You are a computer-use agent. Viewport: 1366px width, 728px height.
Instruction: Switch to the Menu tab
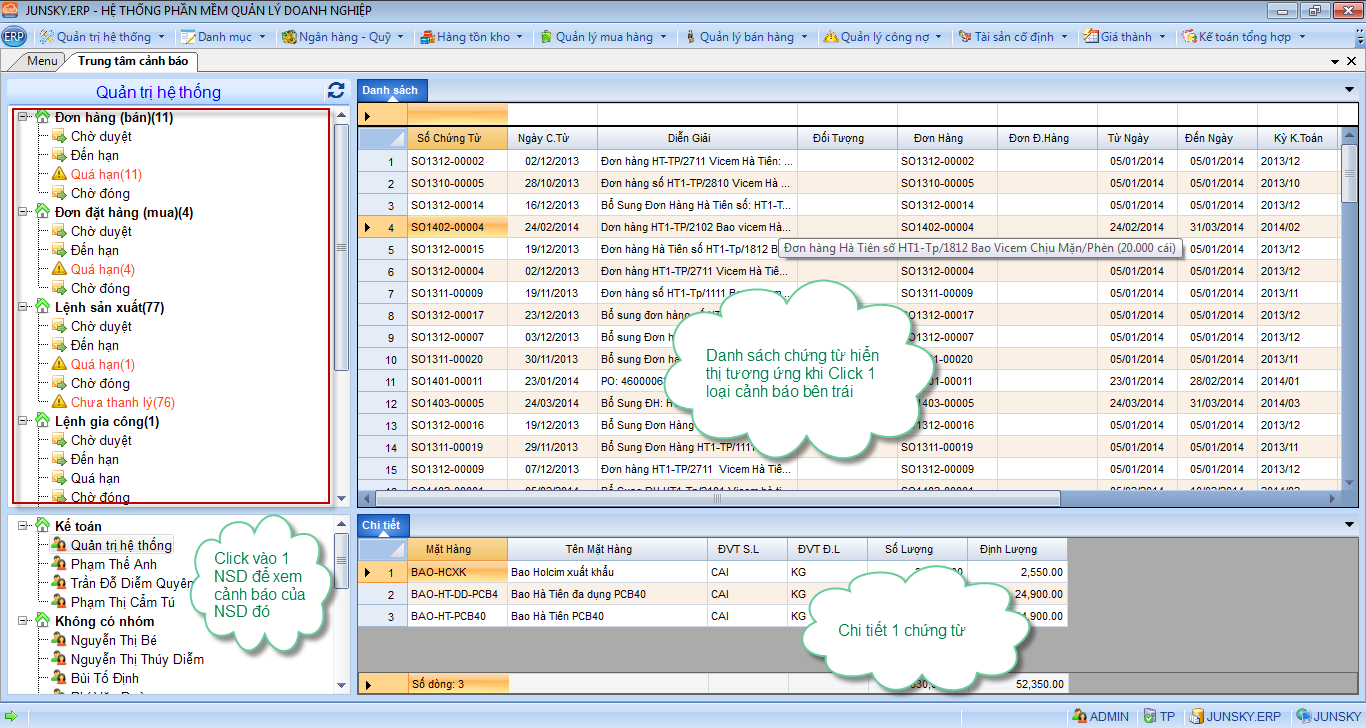click(x=42, y=61)
